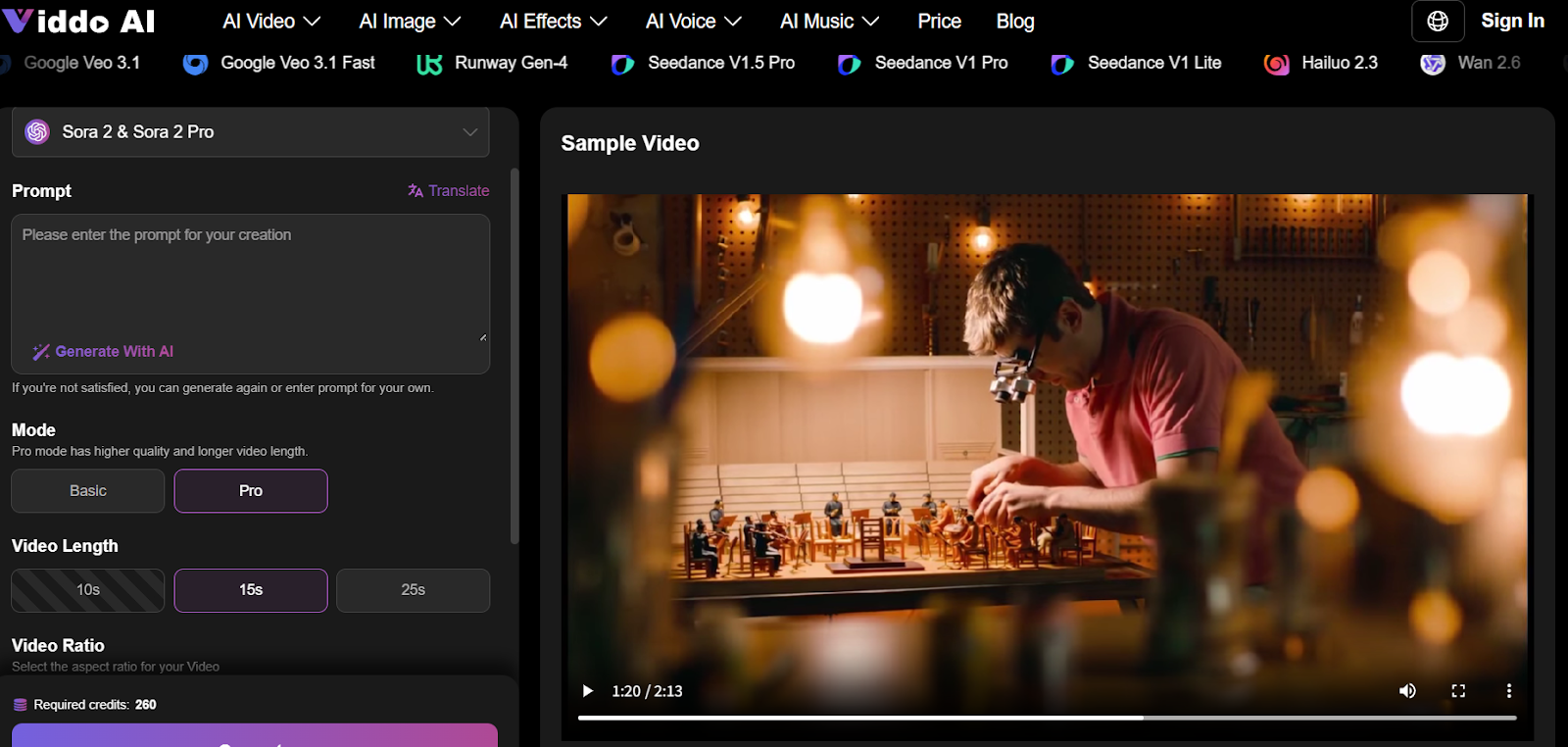The image size is (1568, 747).
Task: Go to the Blog page
Action: pos(1014,22)
